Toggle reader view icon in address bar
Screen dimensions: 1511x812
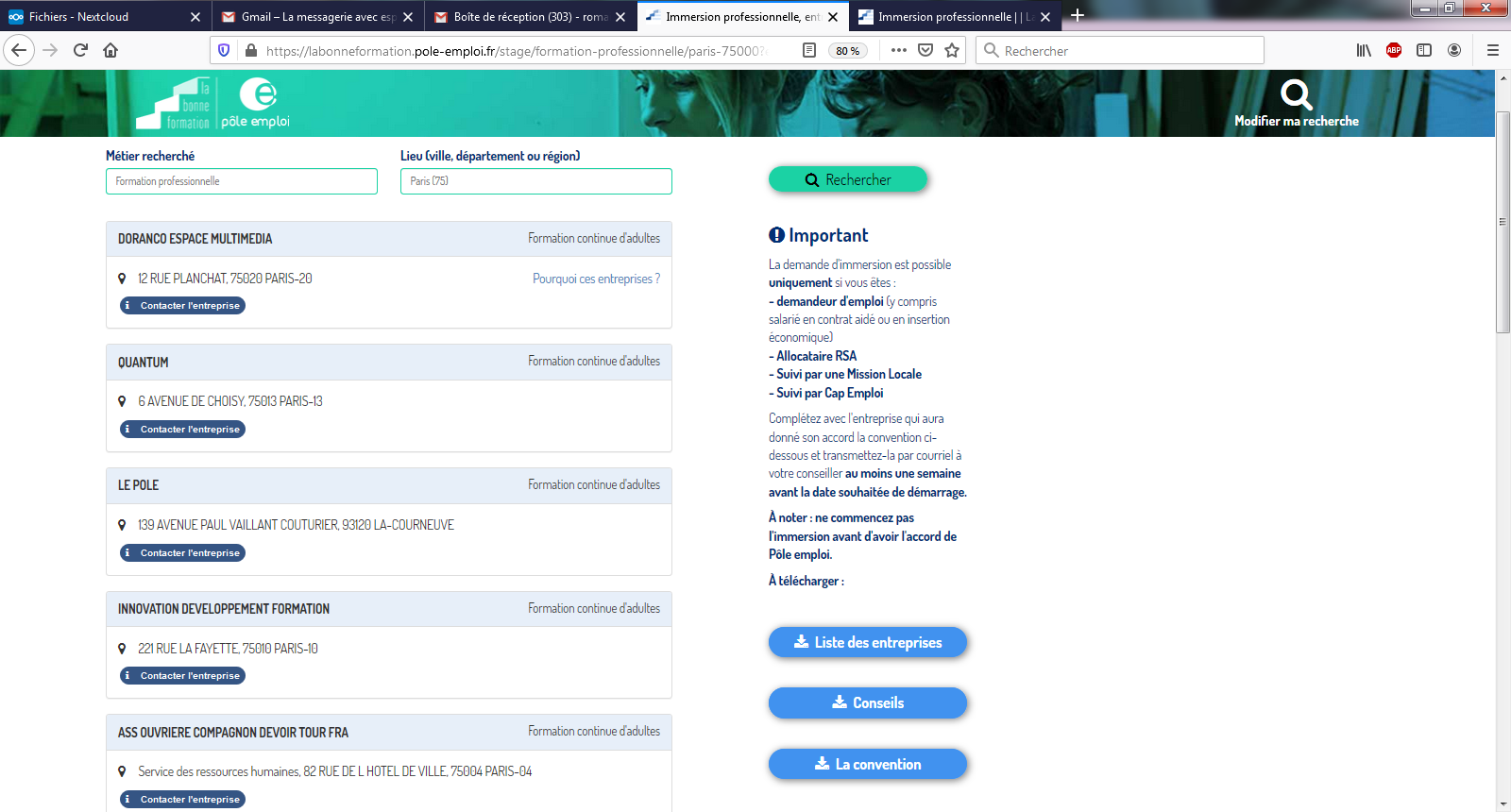809,50
